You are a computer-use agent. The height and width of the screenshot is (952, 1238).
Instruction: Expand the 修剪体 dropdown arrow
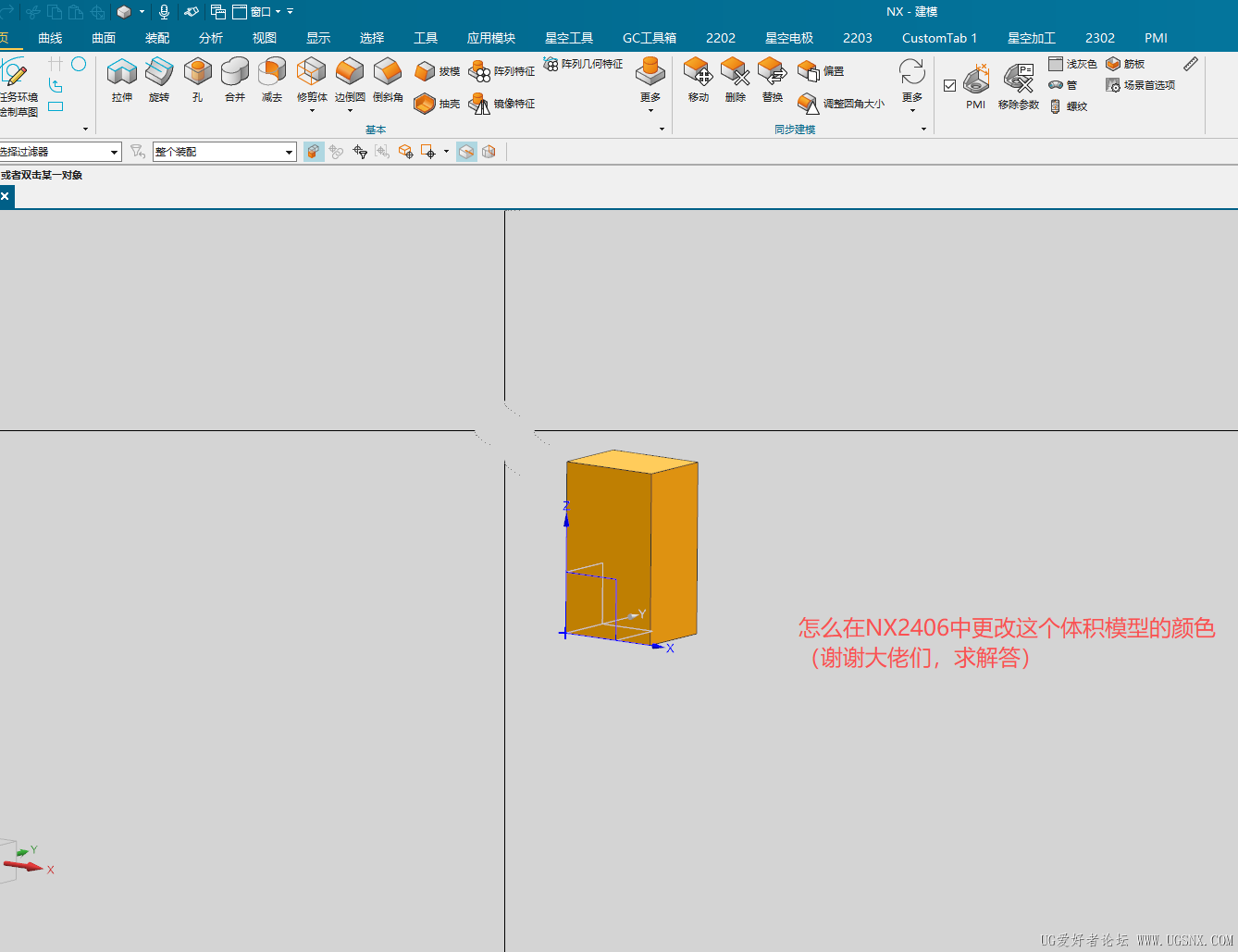tap(312, 111)
